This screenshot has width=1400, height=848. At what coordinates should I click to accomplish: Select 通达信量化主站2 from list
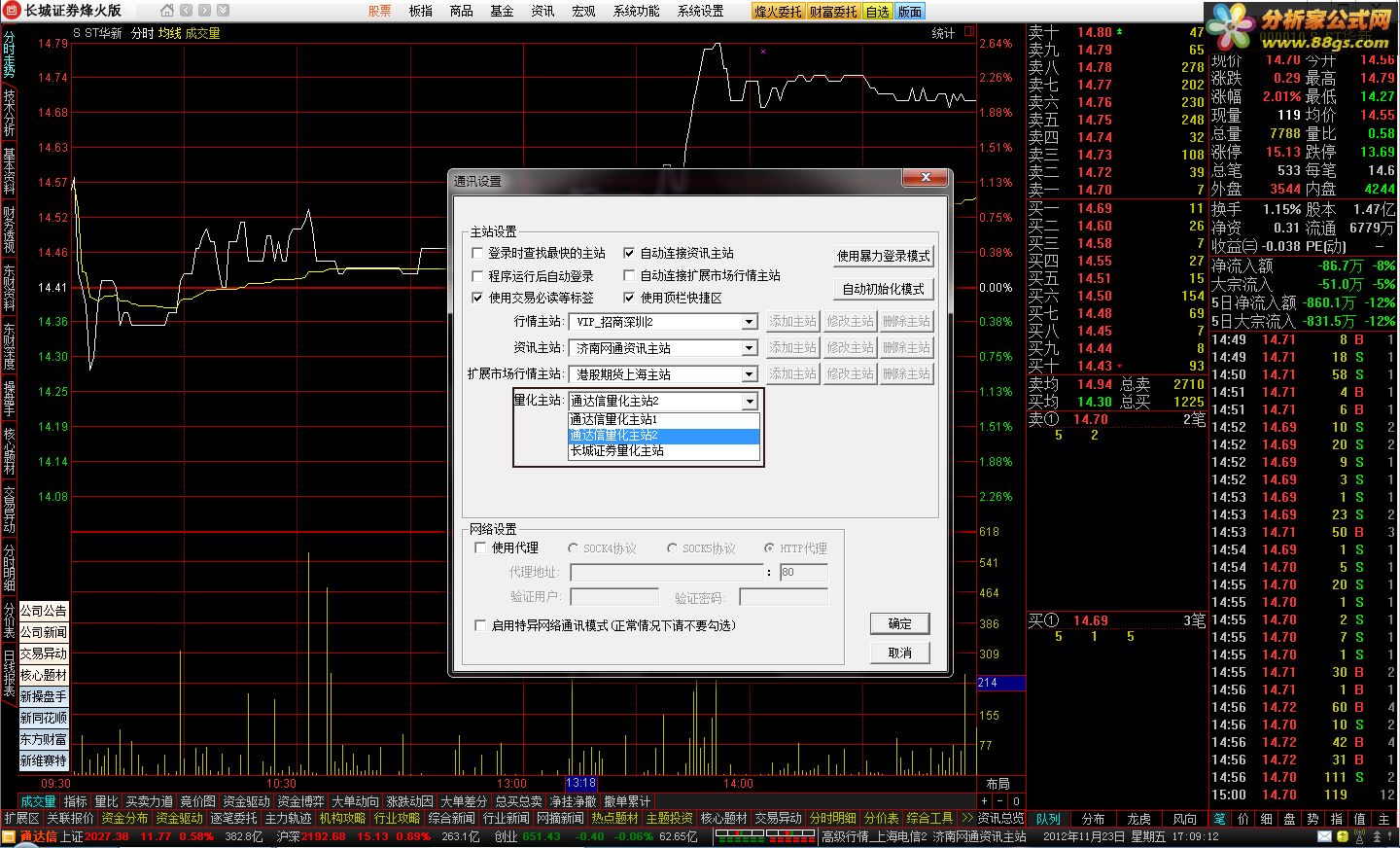point(663,435)
